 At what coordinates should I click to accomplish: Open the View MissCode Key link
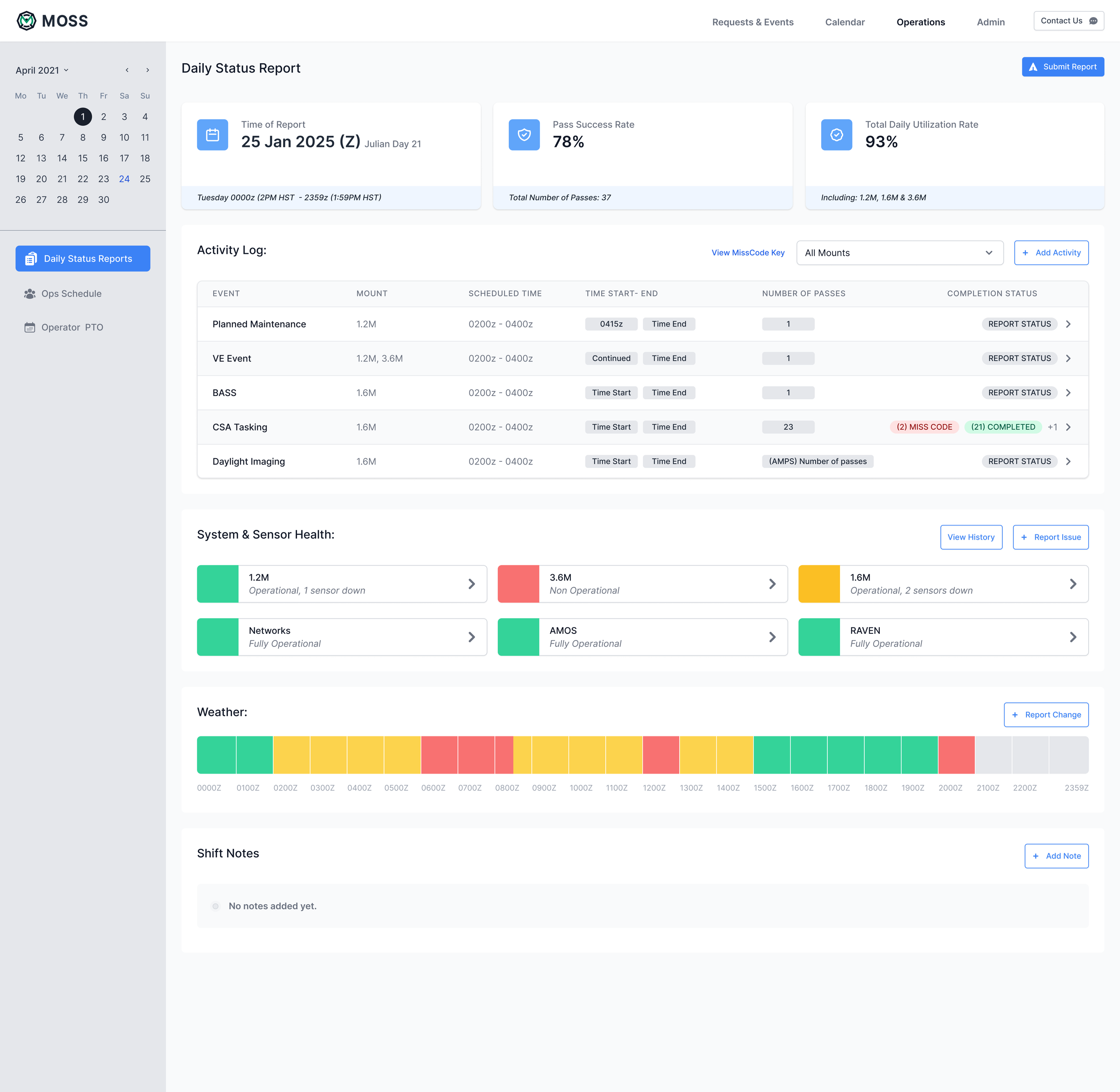pyautogui.click(x=748, y=253)
